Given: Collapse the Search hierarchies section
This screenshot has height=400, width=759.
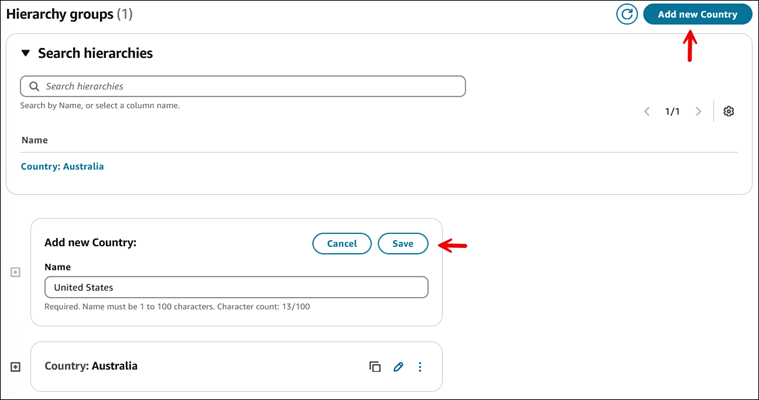Looking at the screenshot, I should click(26, 54).
